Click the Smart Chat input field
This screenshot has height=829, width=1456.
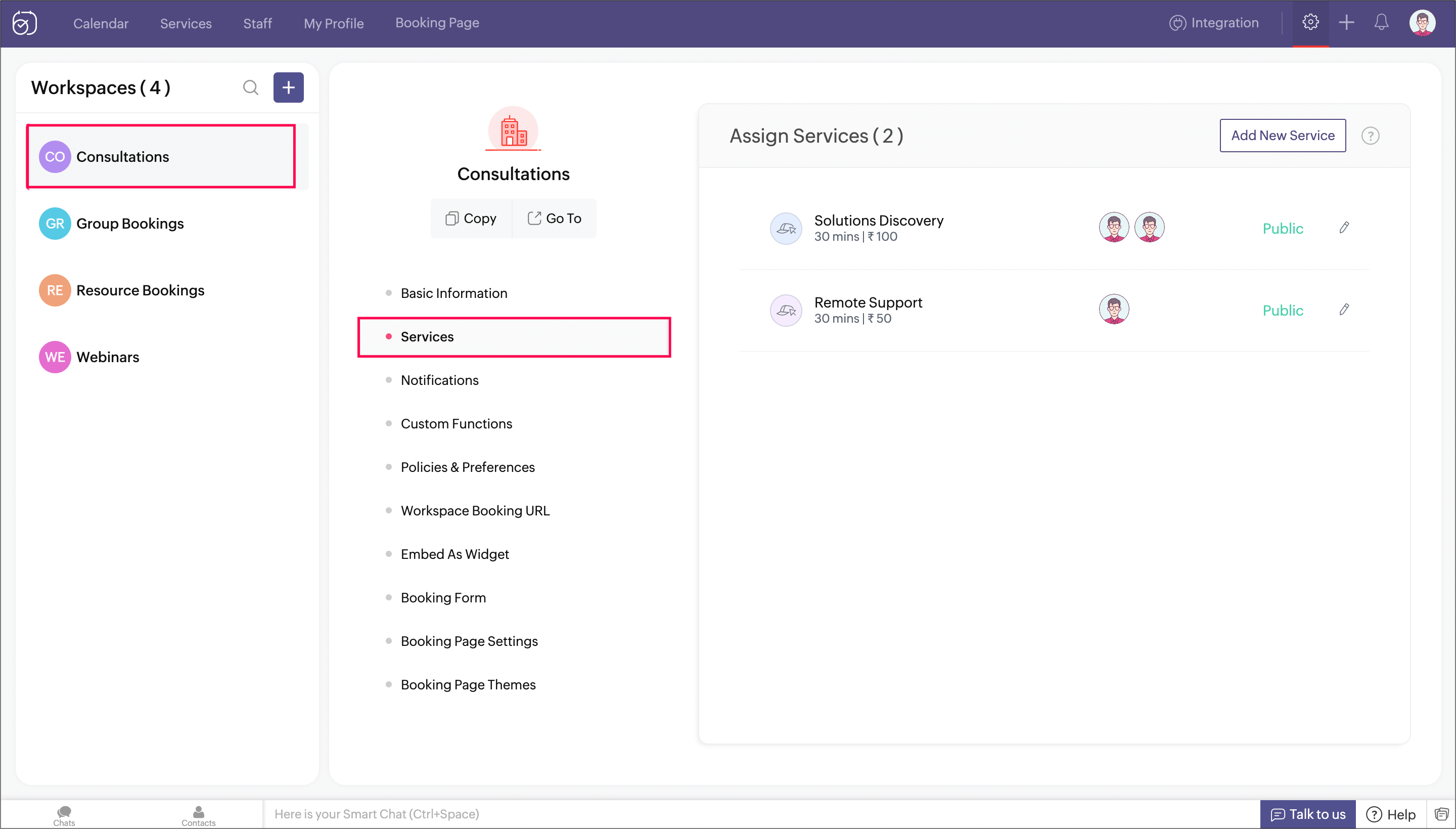click(761, 814)
